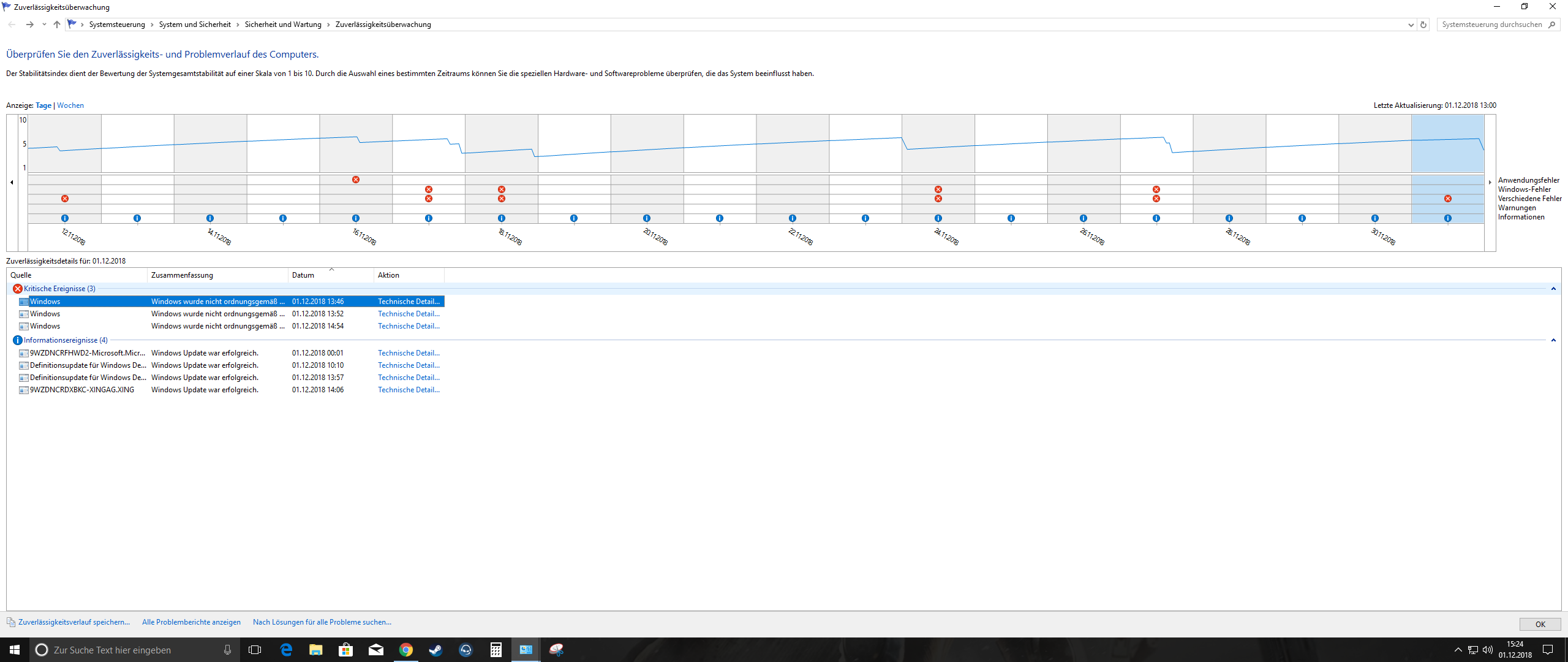Click the red error icon in first chart column
The height and width of the screenshot is (662, 1568).
[65, 199]
